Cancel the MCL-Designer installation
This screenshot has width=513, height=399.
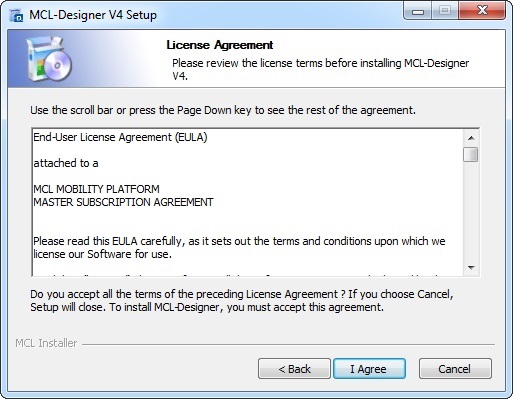tap(455, 369)
